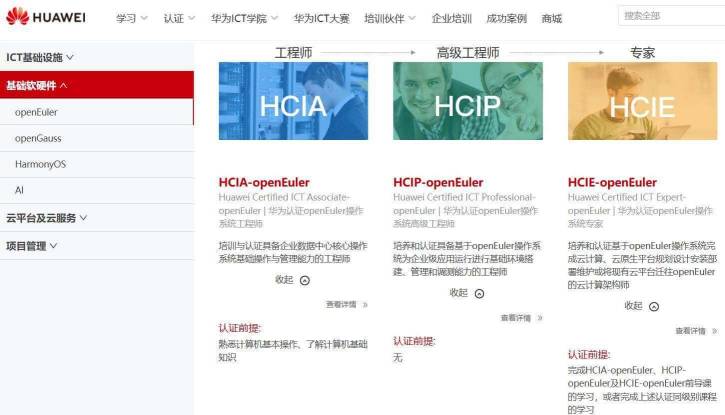Viewport: 725px width, 415px height.
Task: Expand the 华为ICT学院 menu
Action: coord(245,18)
